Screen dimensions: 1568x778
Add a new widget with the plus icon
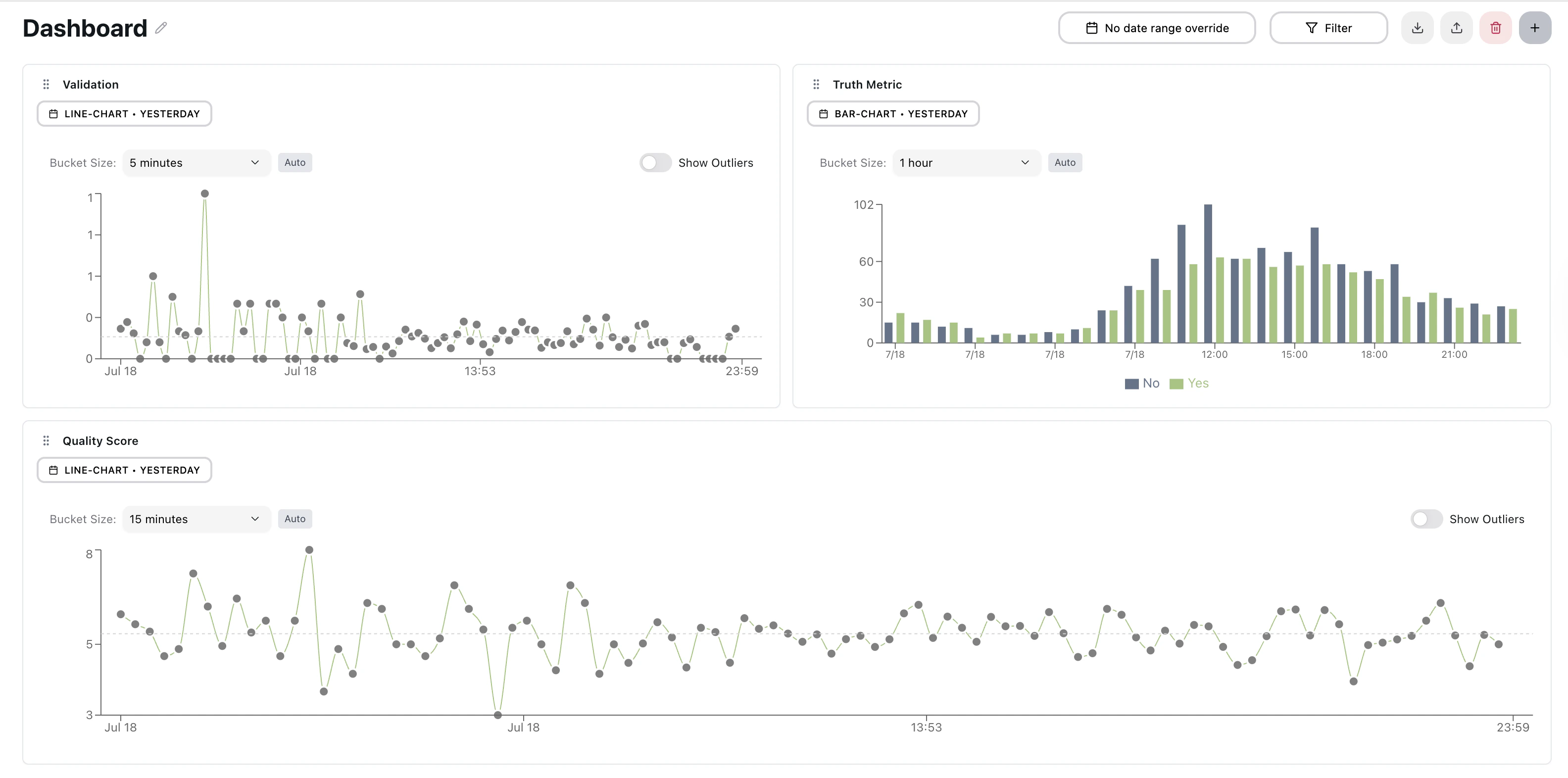(1535, 27)
